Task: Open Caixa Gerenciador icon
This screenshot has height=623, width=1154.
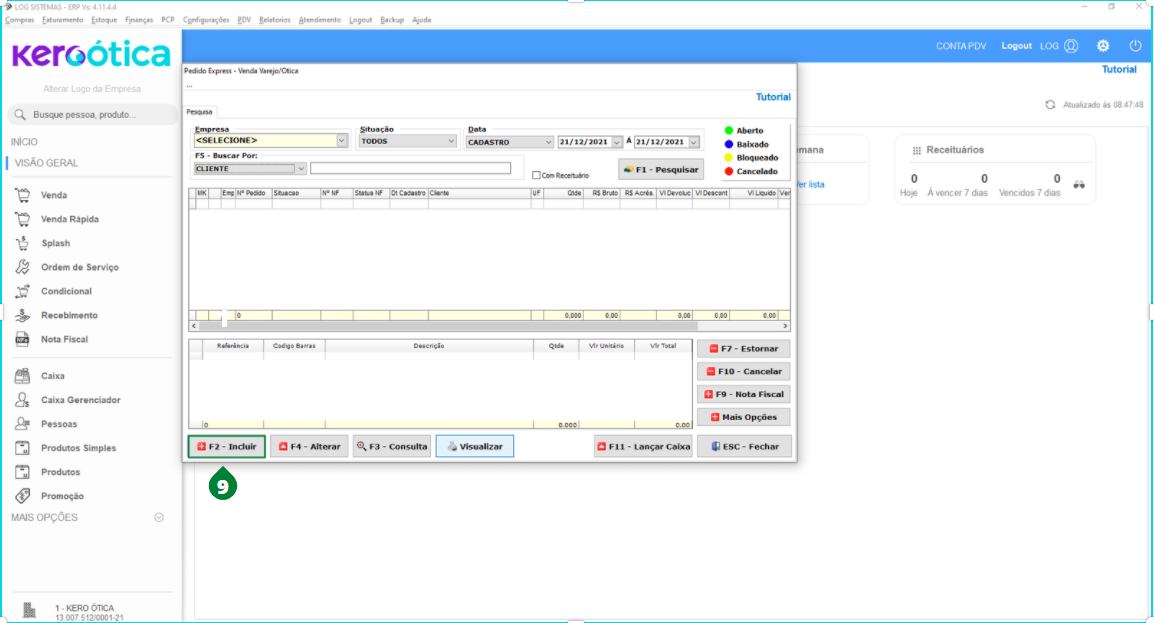Action: pos(23,400)
